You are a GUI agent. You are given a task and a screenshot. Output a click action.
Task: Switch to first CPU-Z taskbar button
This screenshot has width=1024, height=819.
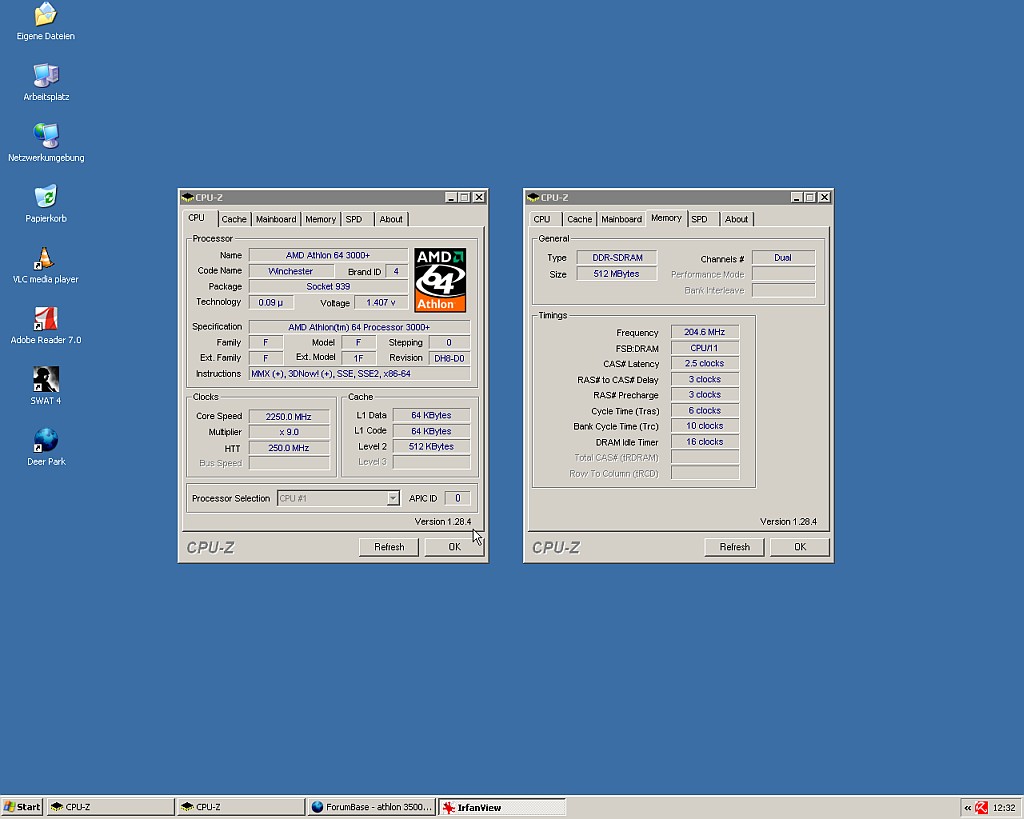click(110, 807)
